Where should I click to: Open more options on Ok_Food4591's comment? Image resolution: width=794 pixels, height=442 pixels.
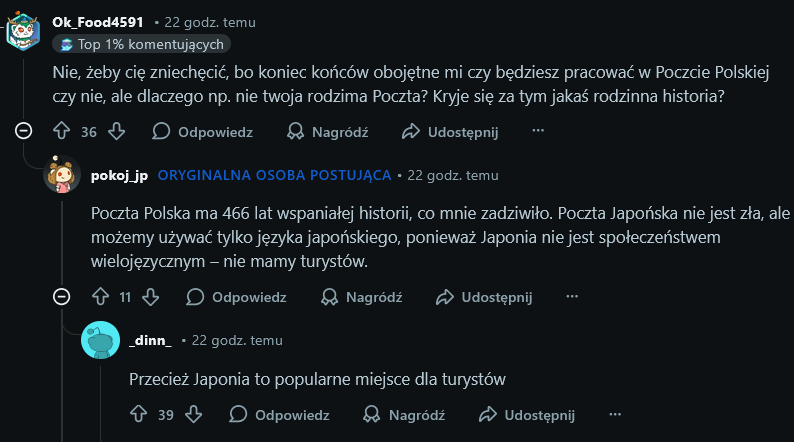point(537,132)
